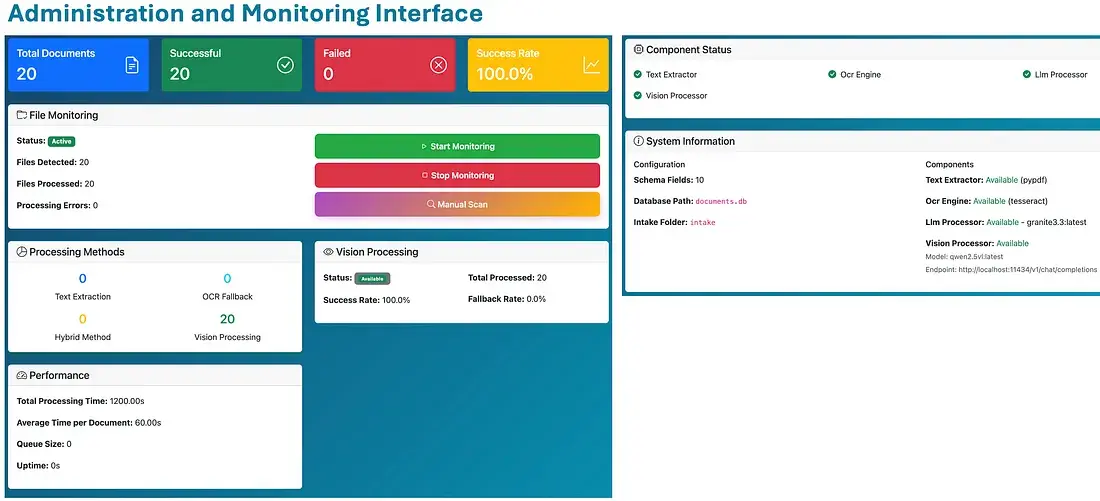Click the document icon in Total Documents card
This screenshot has height=501, width=1100.
(x=131, y=65)
